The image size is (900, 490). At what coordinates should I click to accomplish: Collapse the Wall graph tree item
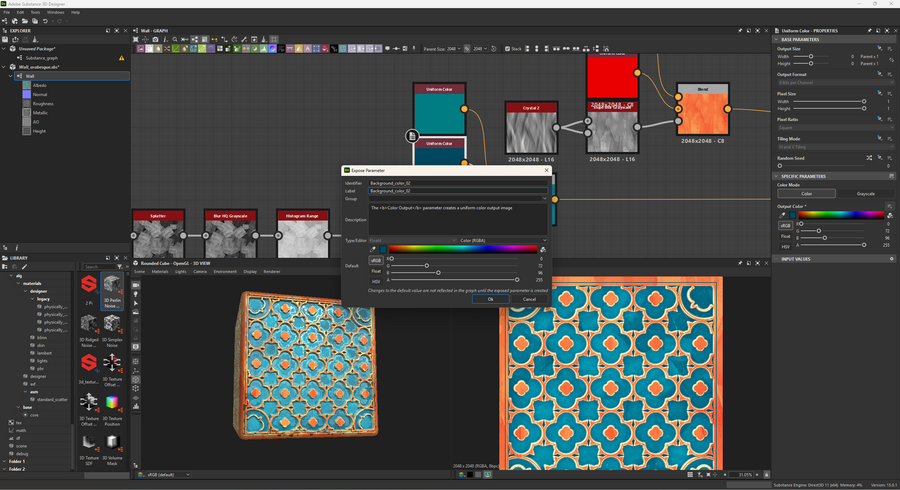[x=11, y=76]
